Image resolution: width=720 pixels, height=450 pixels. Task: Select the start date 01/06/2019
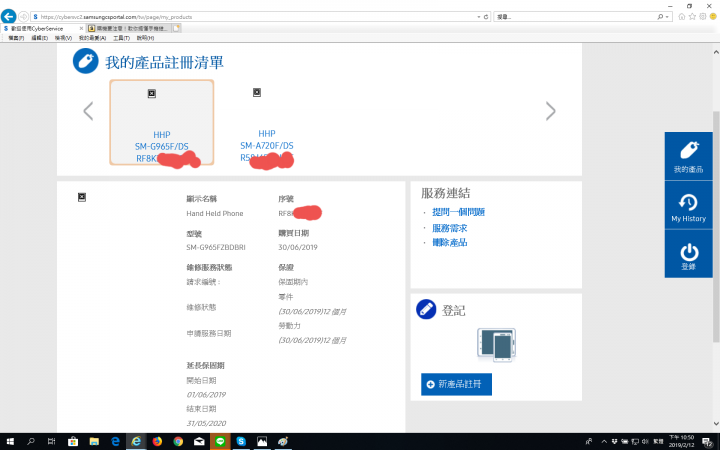tap(206, 395)
